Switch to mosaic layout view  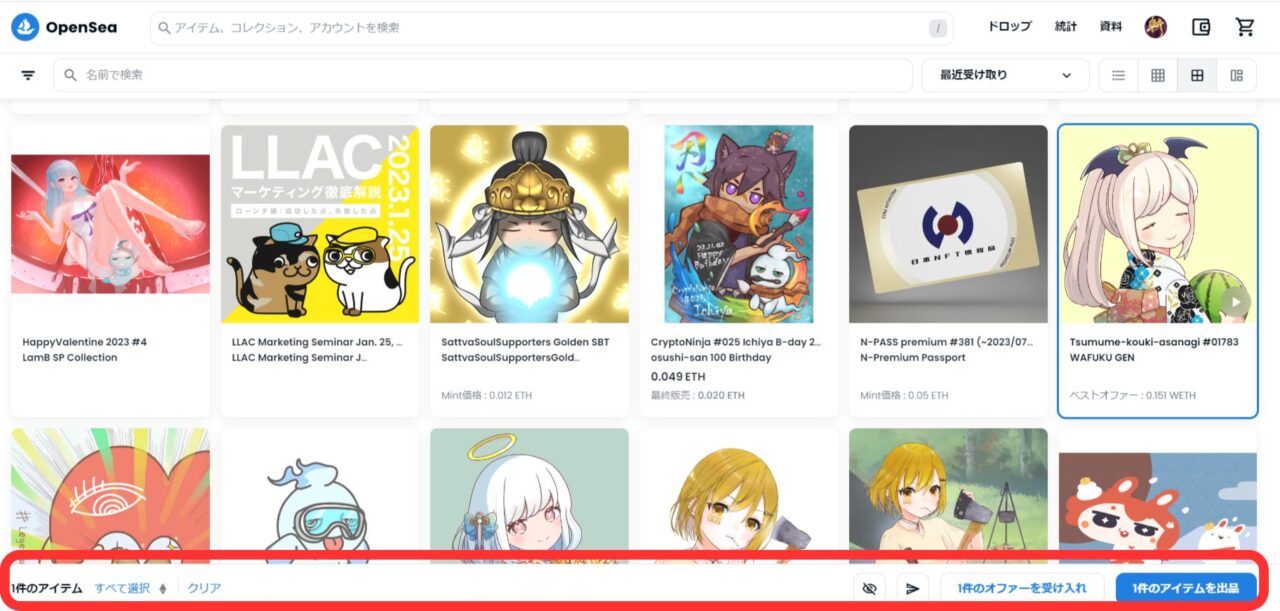pyautogui.click(x=1237, y=75)
